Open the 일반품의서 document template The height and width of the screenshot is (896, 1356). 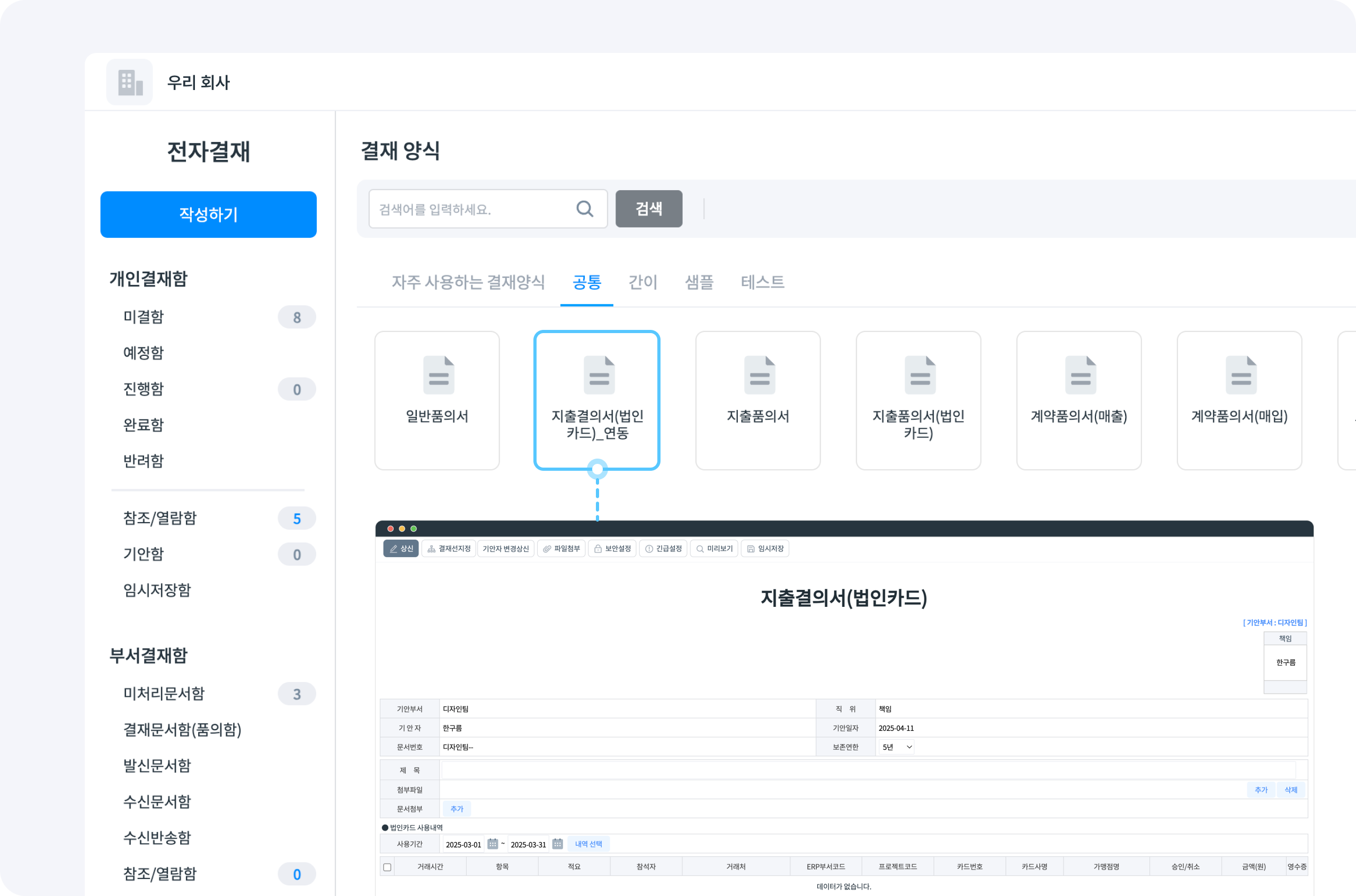pyautogui.click(x=436, y=400)
